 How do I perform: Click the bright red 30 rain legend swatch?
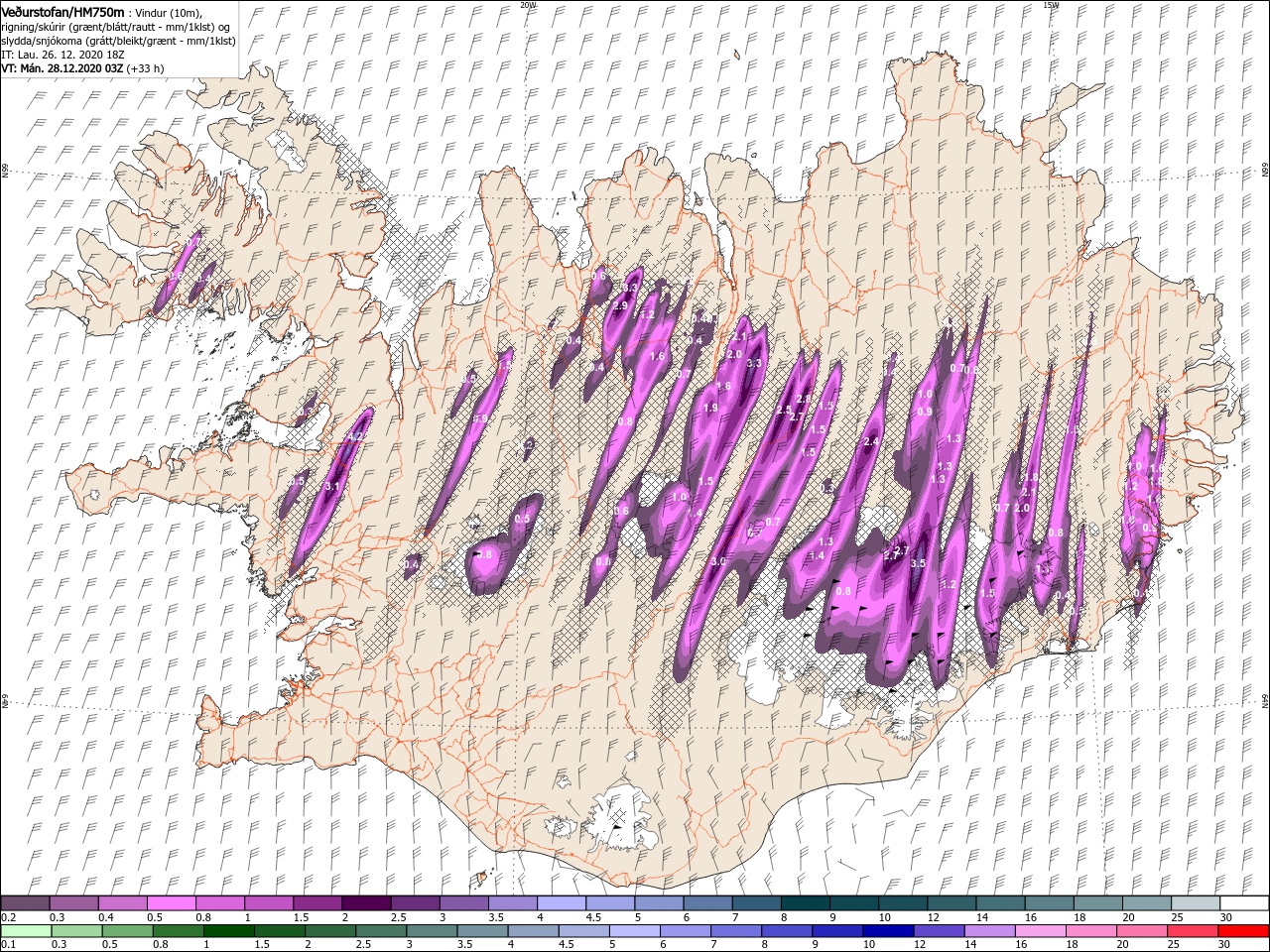tap(1242, 931)
